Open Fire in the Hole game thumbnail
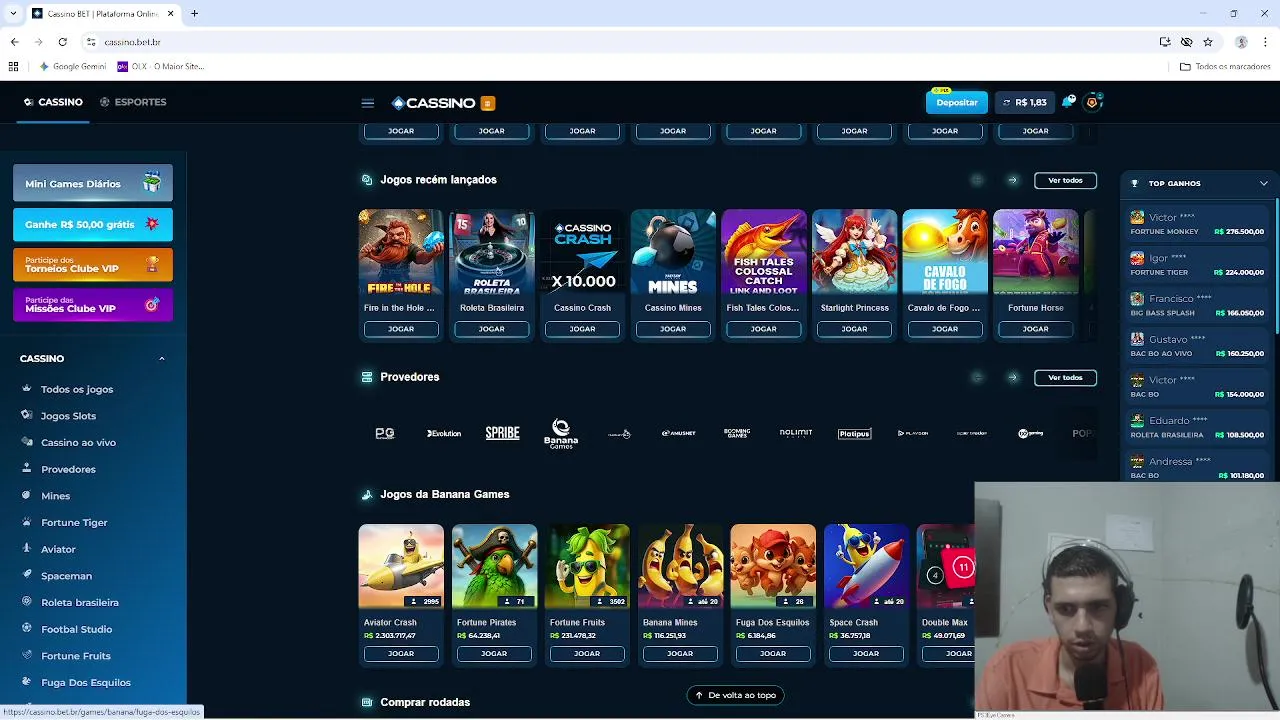This screenshot has height=720, width=1280. point(401,252)
